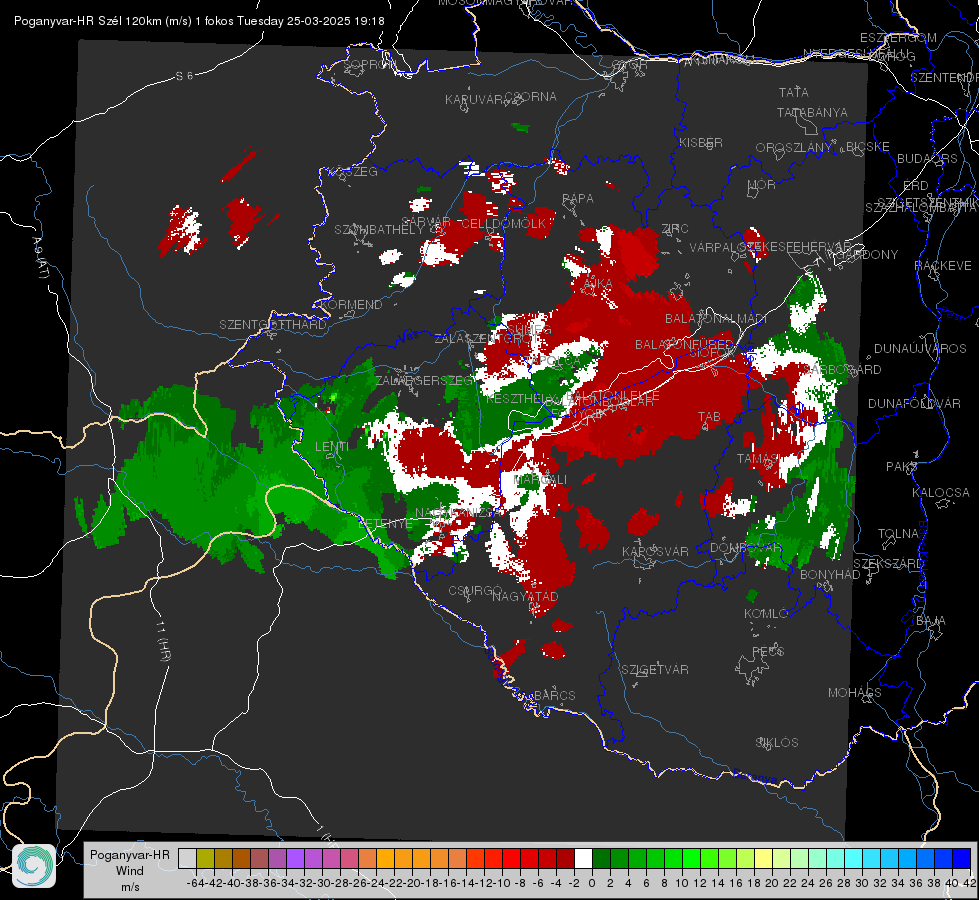Viewport: 979px width, 900px height.
Task: Click the TAMASI city label
Action: click(x=757, y=458)
